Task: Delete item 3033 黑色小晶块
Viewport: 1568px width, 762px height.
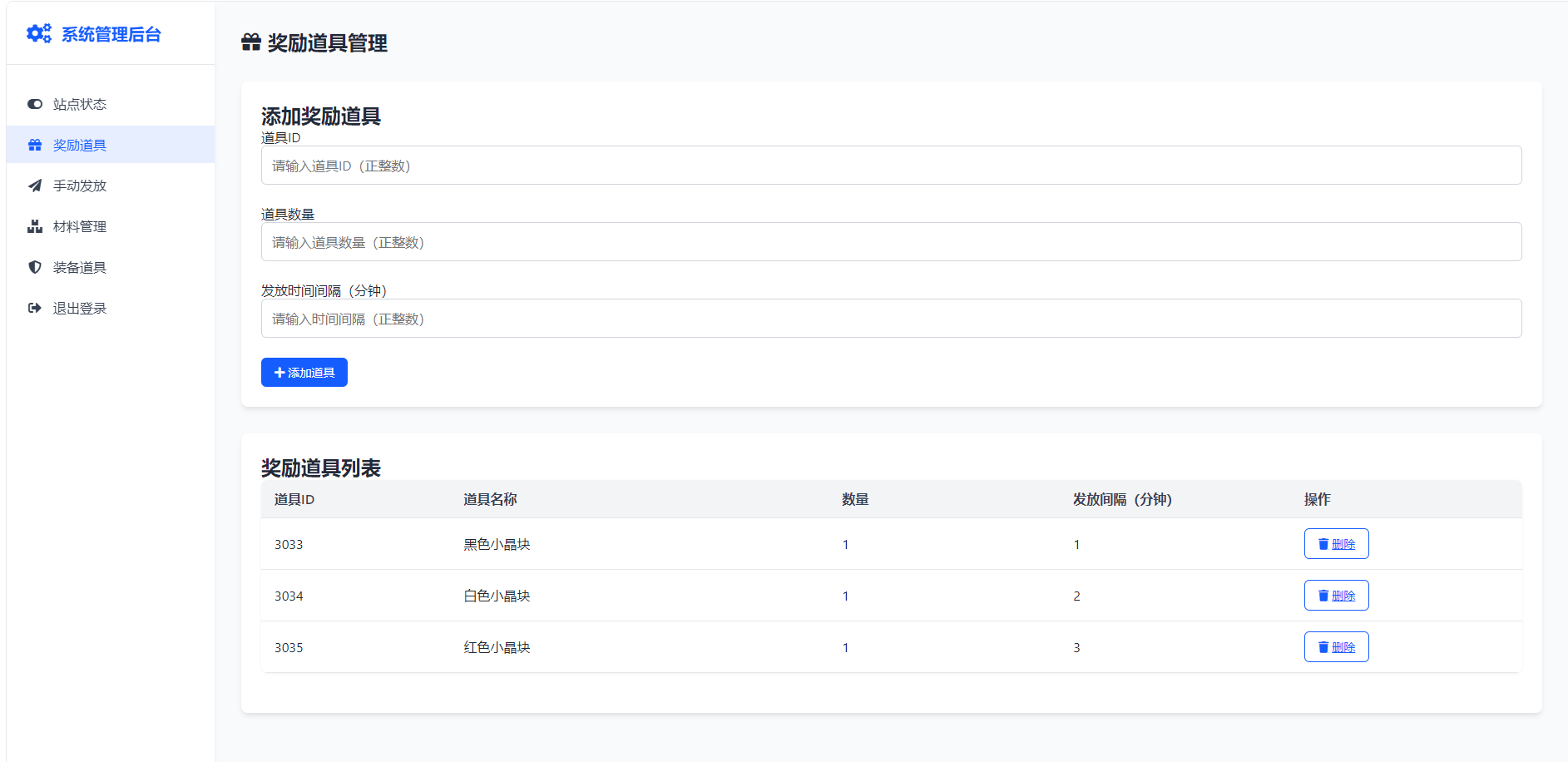Action: tap(1336, 544)
